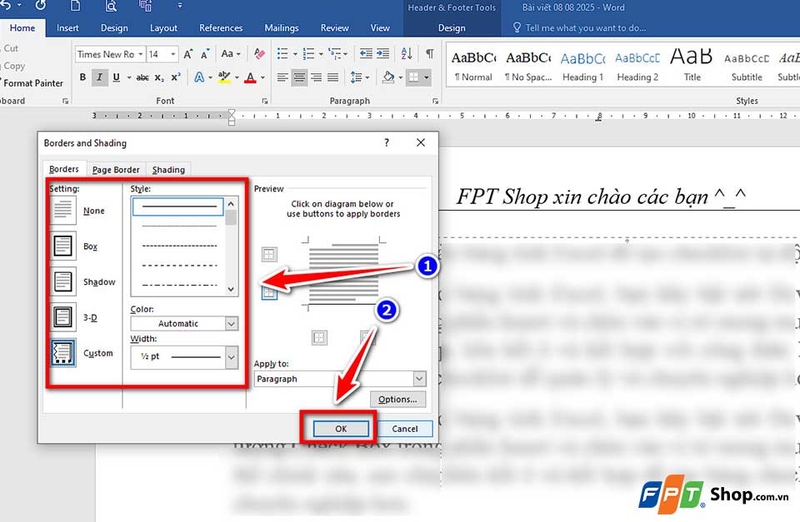Switch to the Insert ribbon tab
This screenshot has height=522, width=800.
coord(67,28)
